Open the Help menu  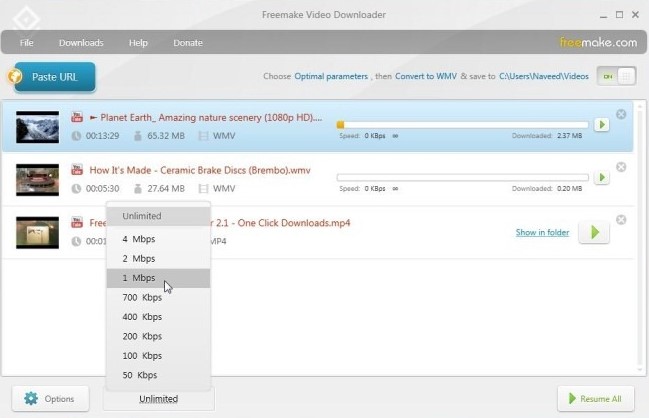pos(138,43)
